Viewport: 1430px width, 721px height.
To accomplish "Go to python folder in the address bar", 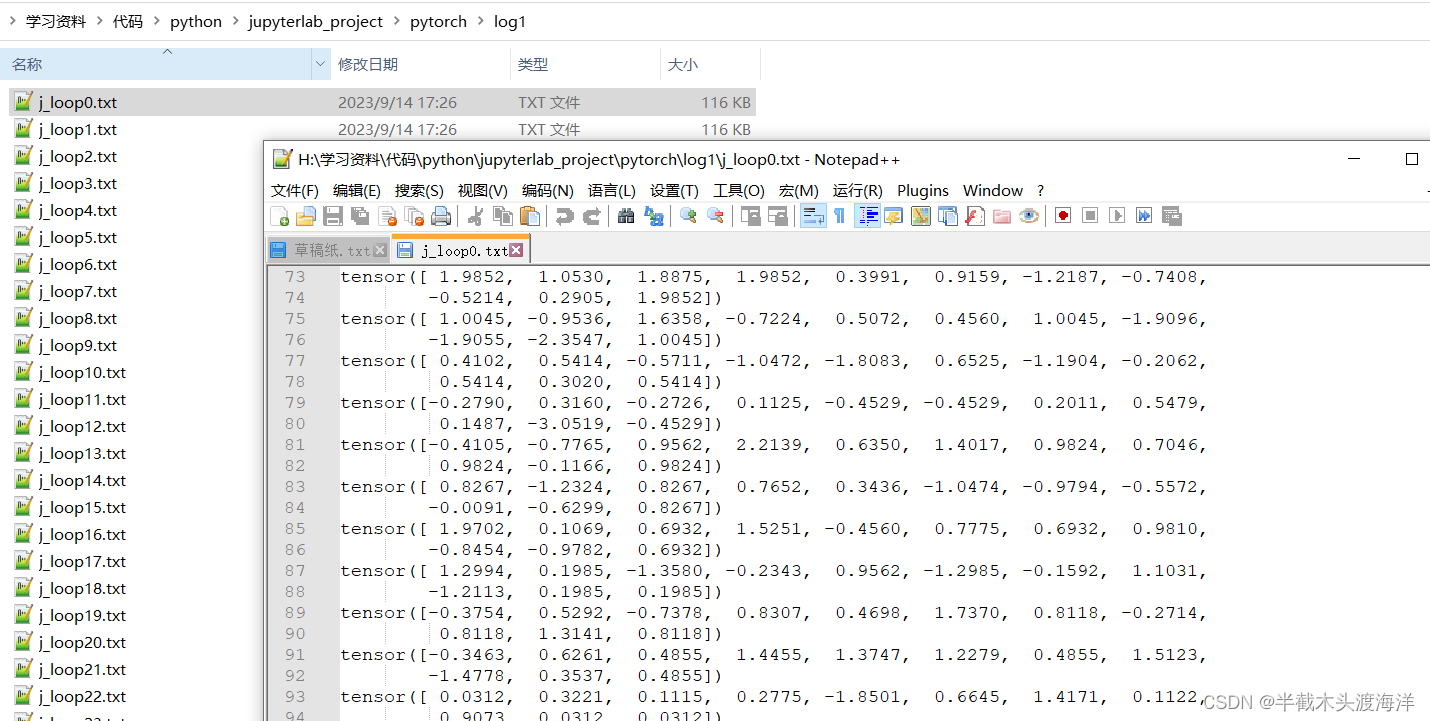I will point(196,22).
